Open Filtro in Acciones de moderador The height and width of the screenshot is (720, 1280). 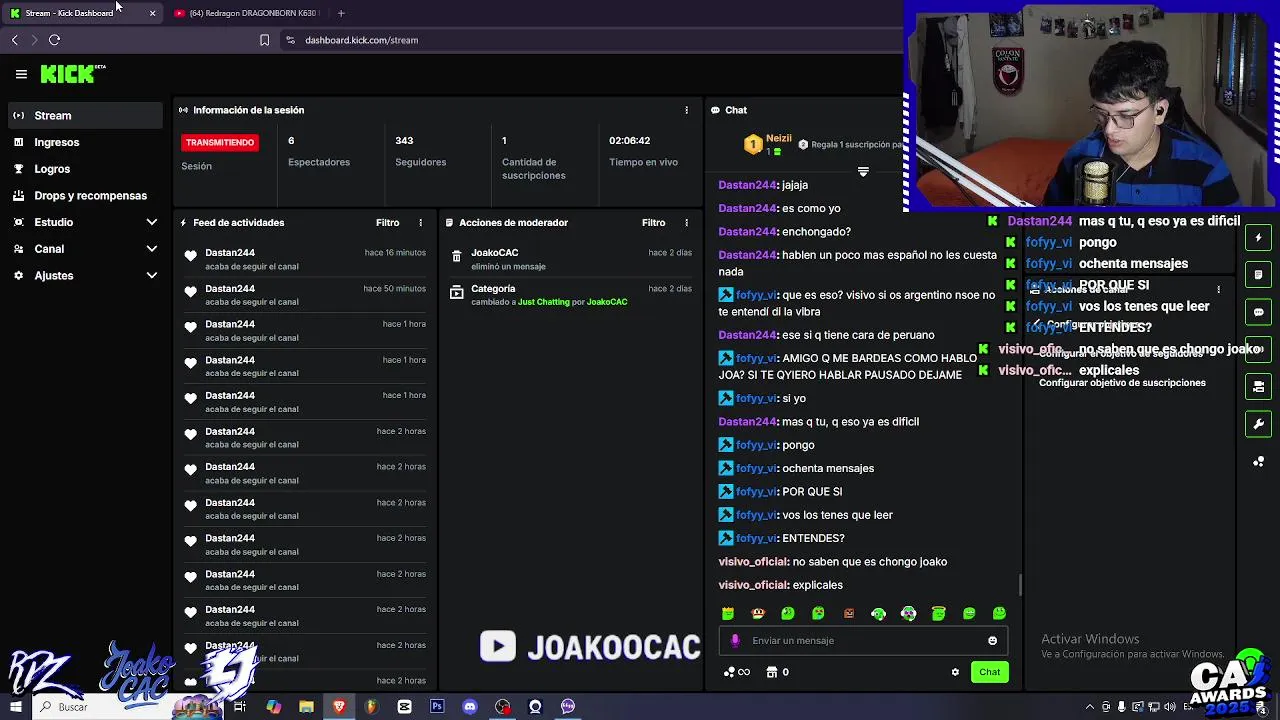pos(653,223)
